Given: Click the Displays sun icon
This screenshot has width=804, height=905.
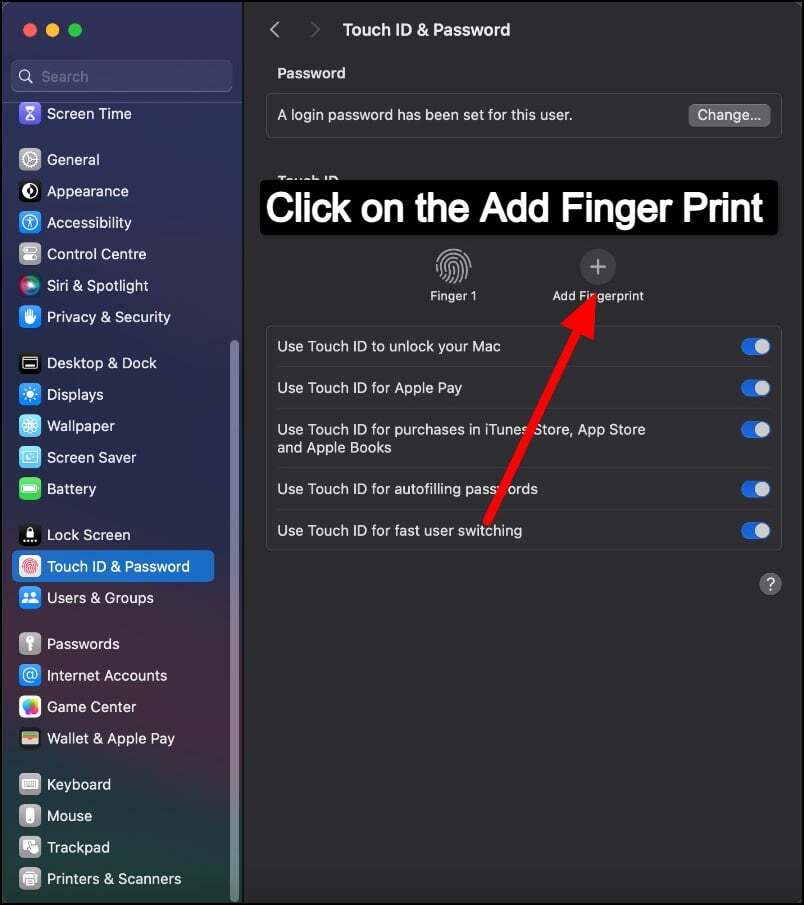Looking at the screenshot, I should 30,394.
